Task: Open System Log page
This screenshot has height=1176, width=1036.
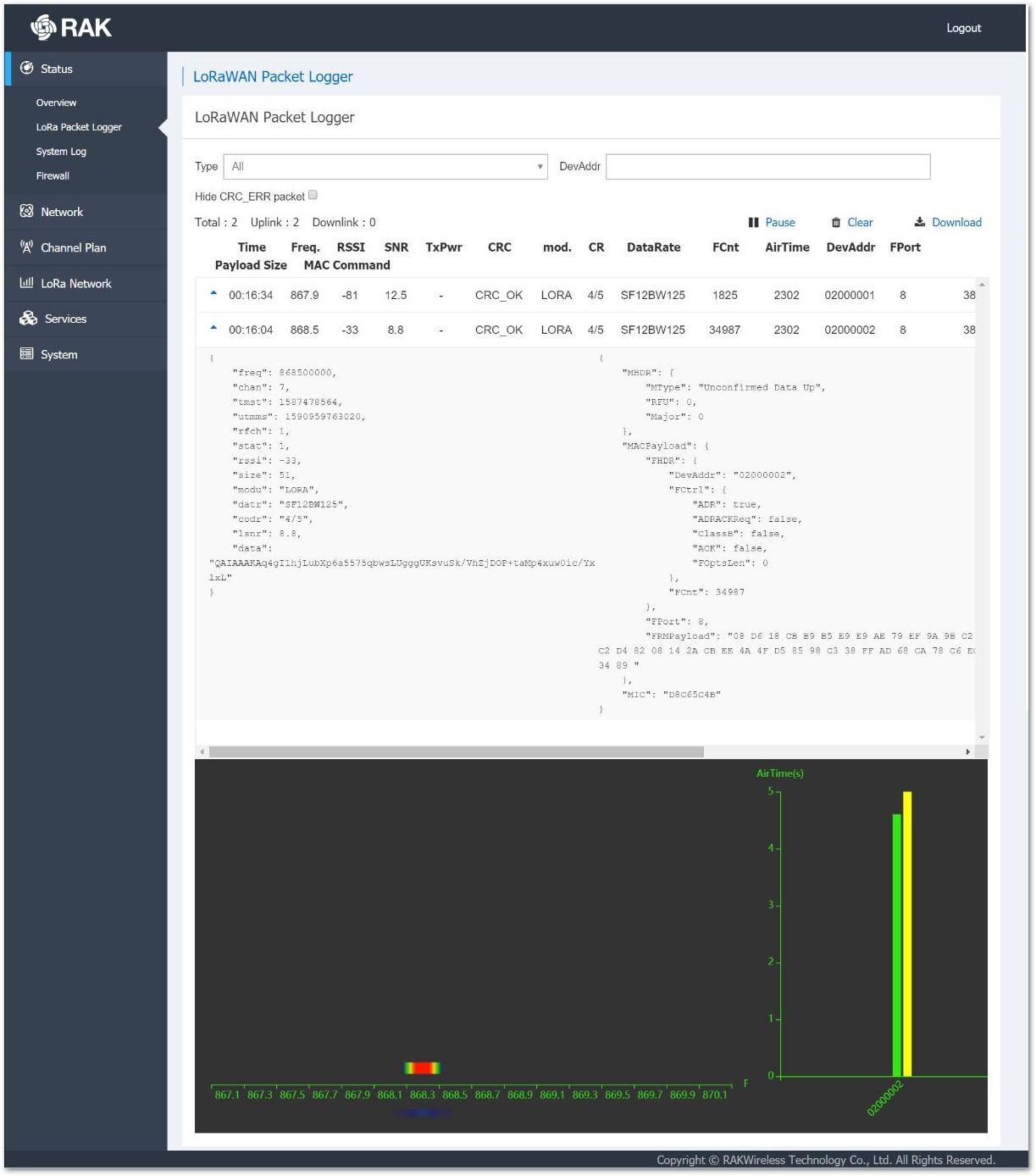Action: [61, 152]
